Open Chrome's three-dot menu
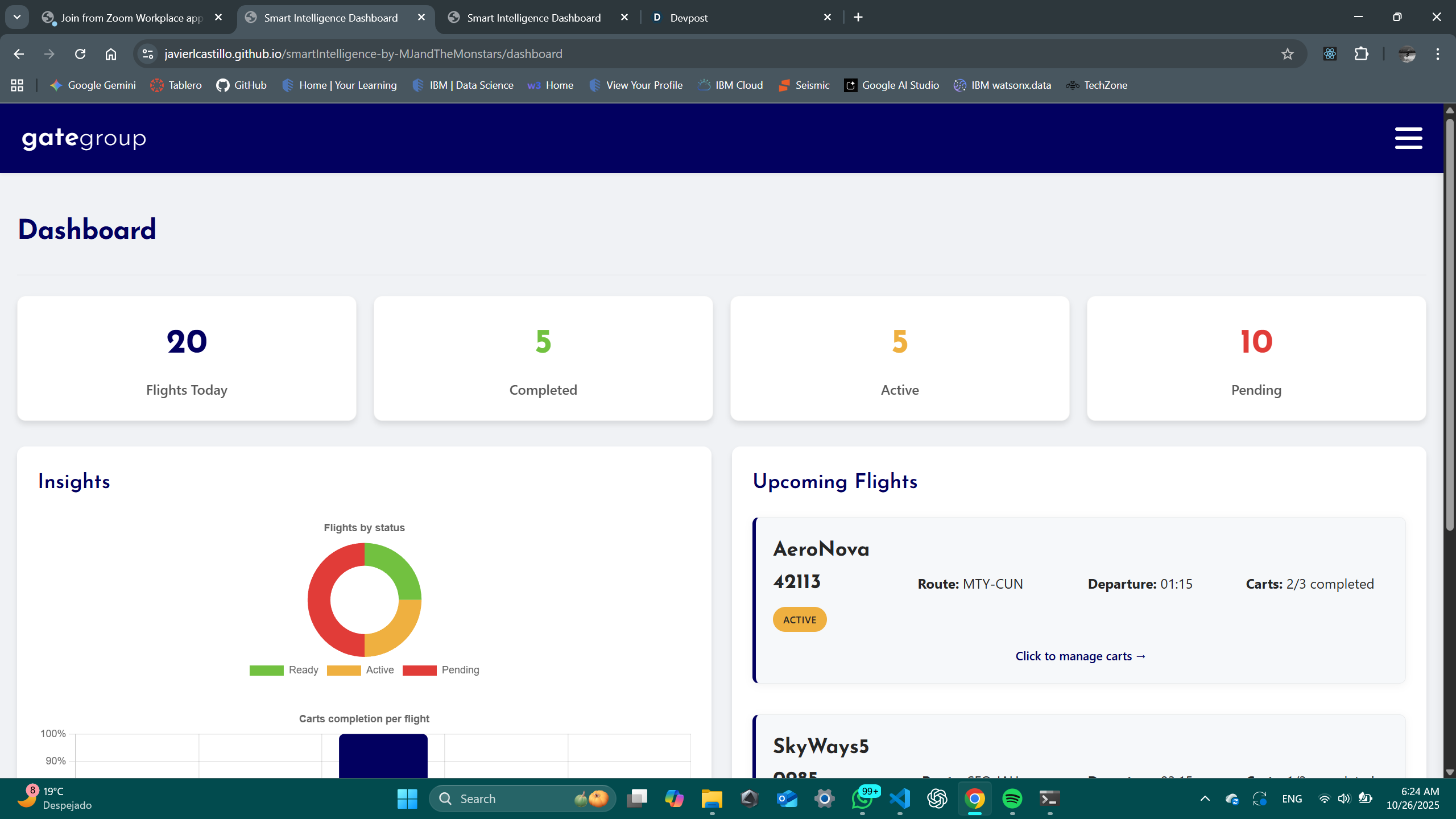 [x=1437, y=54]
